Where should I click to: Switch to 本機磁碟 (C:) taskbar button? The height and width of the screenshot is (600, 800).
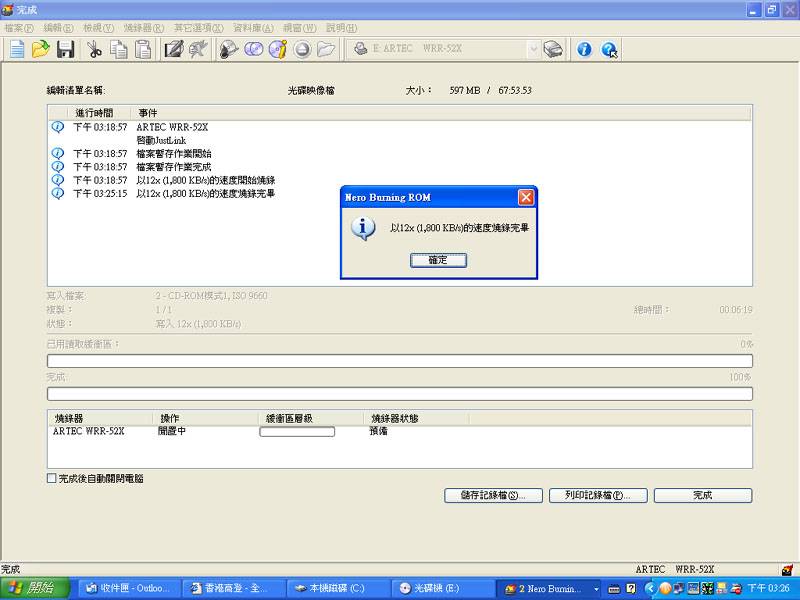coord(338,588)
